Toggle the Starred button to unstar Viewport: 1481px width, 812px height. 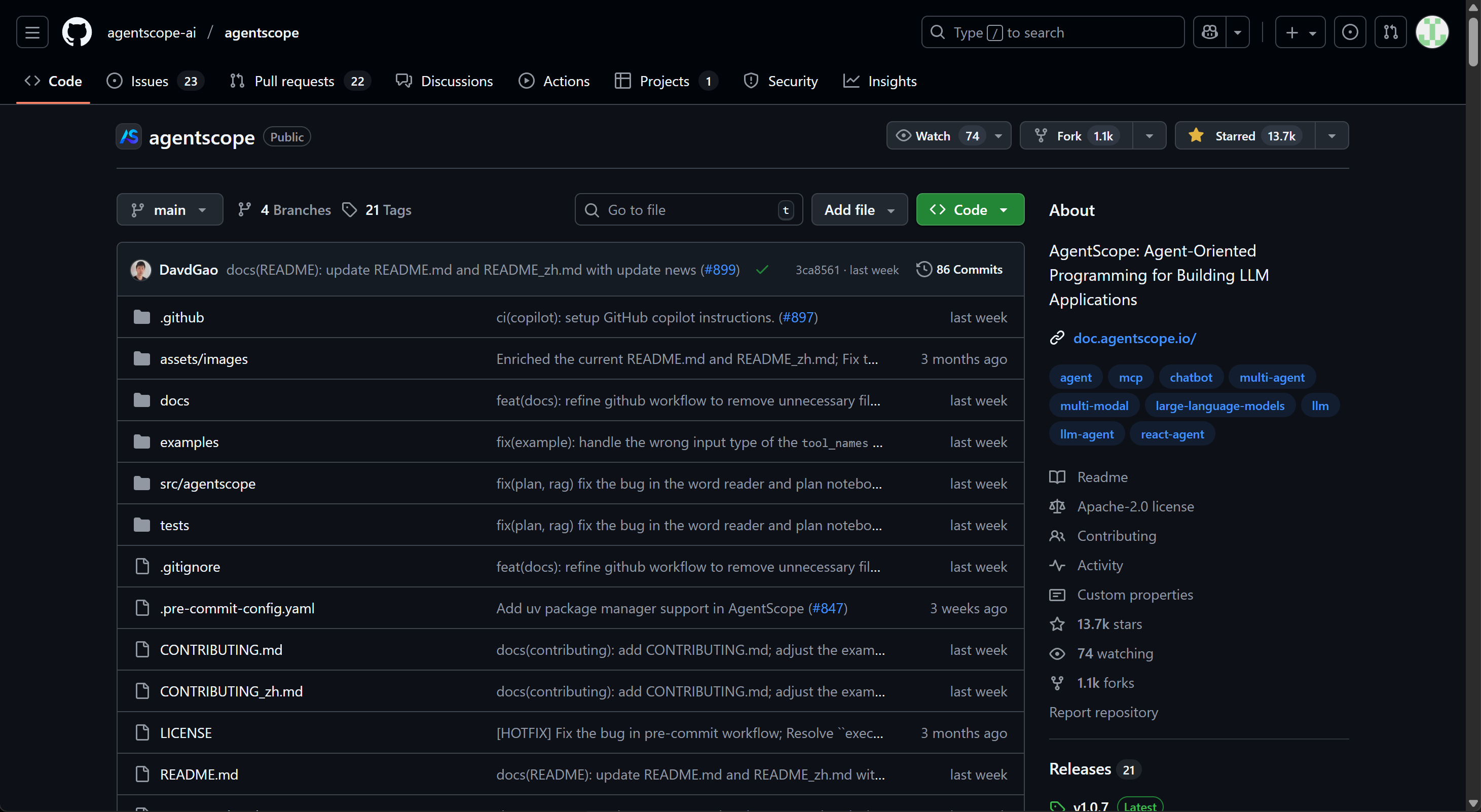[1245, 136]
